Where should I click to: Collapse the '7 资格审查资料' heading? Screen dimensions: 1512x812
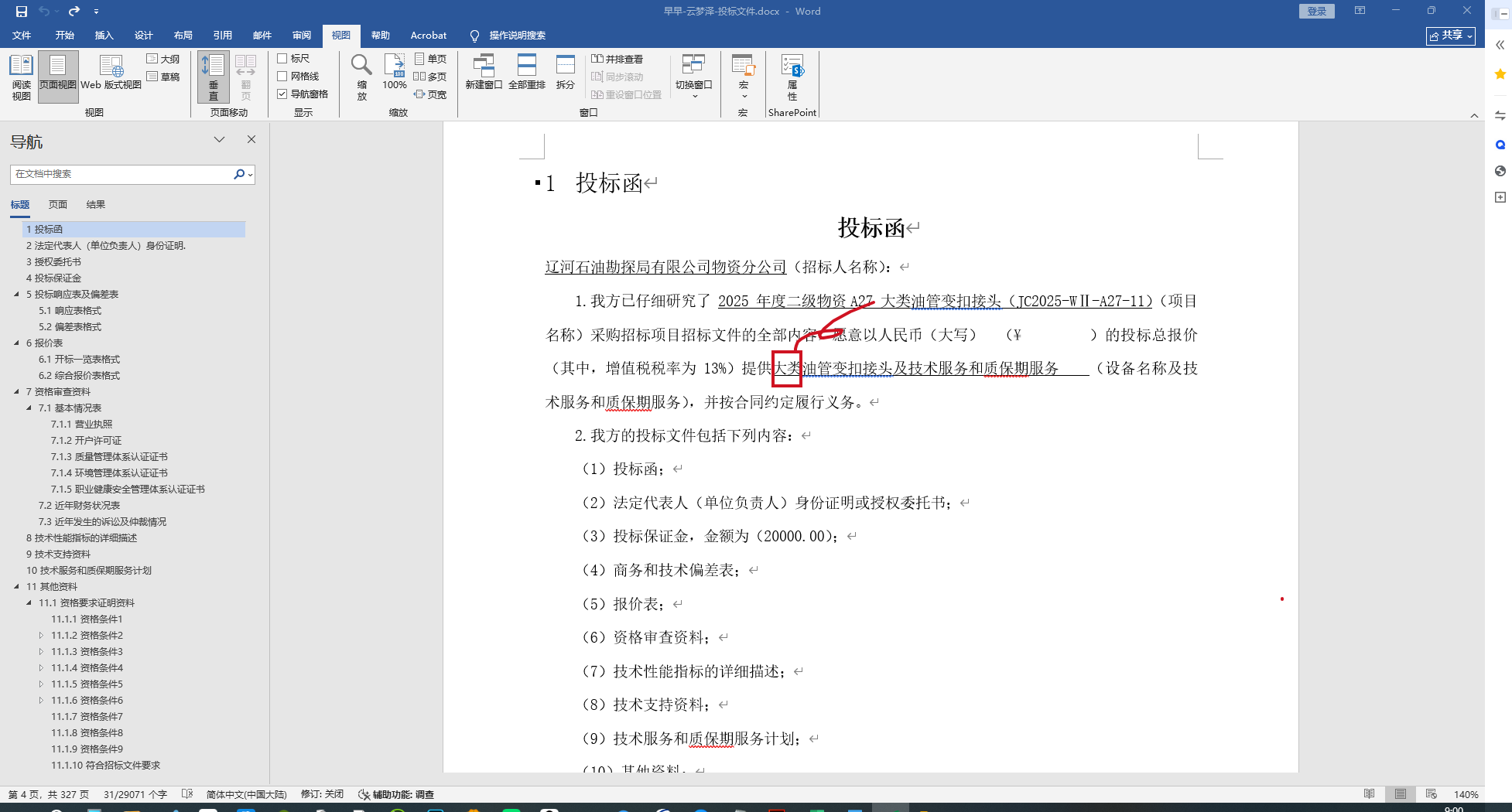[x=16, y=392]
